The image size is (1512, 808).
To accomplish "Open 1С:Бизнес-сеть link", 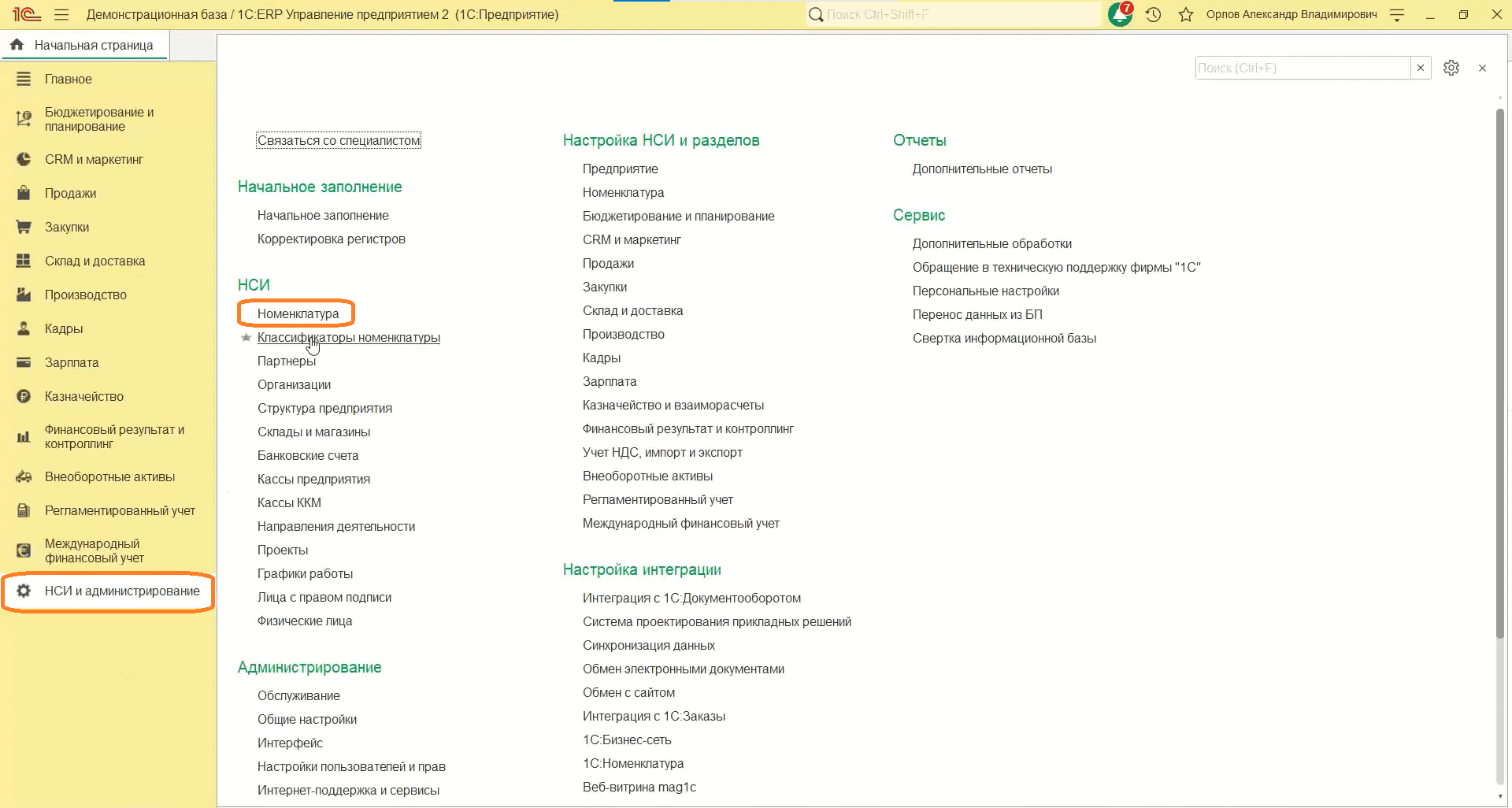I will [x=627, y=739].
